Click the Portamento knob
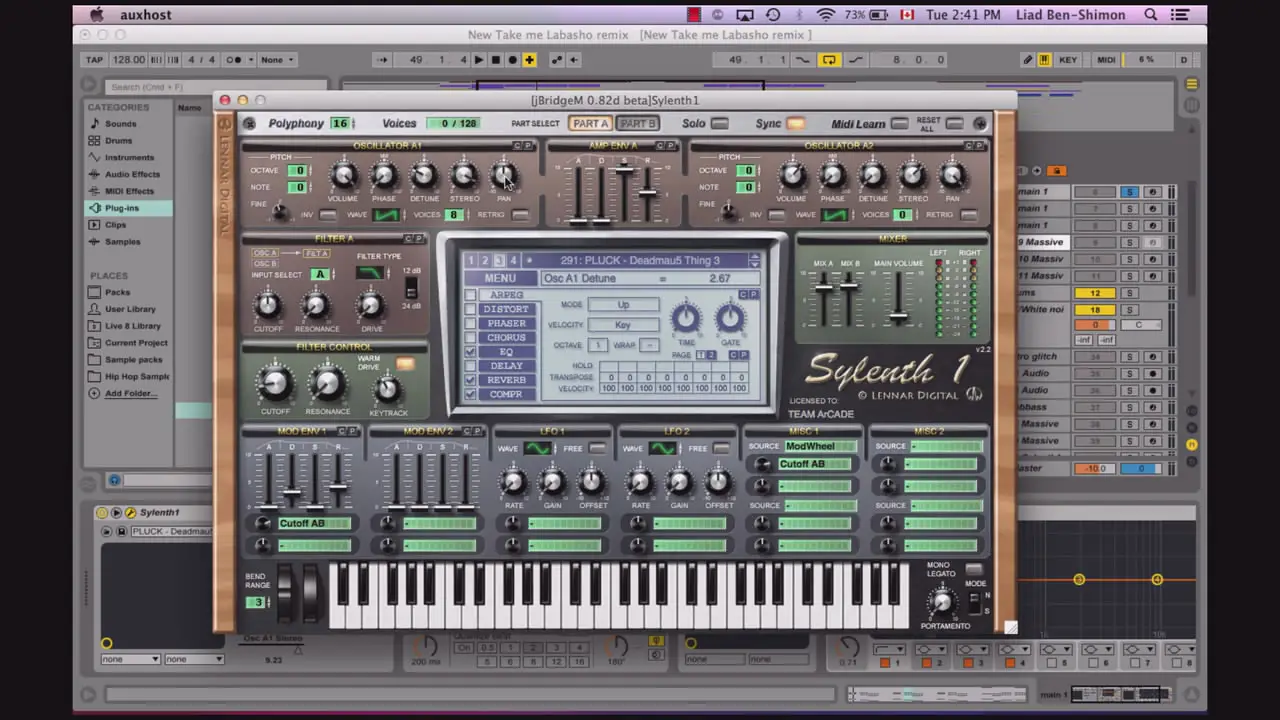The height and width of the screenshot is (720, 1280). [x=940, y=601]
